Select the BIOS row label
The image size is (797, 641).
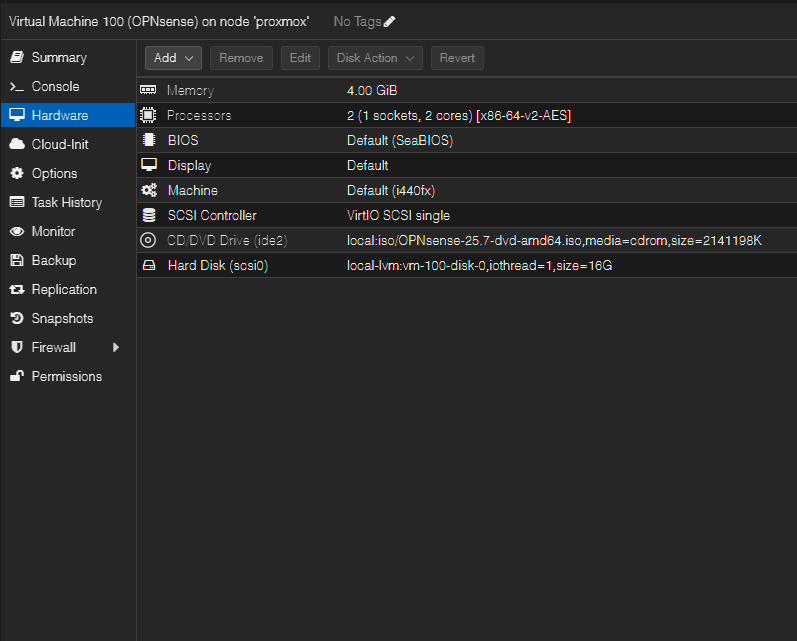[183, 140]
